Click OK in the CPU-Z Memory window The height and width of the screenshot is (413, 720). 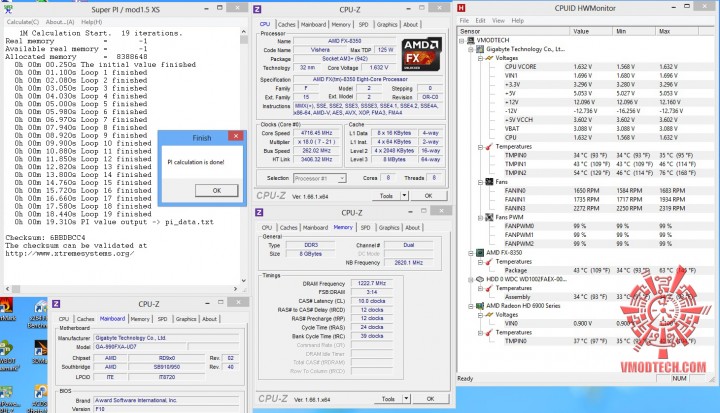point(430,399)
